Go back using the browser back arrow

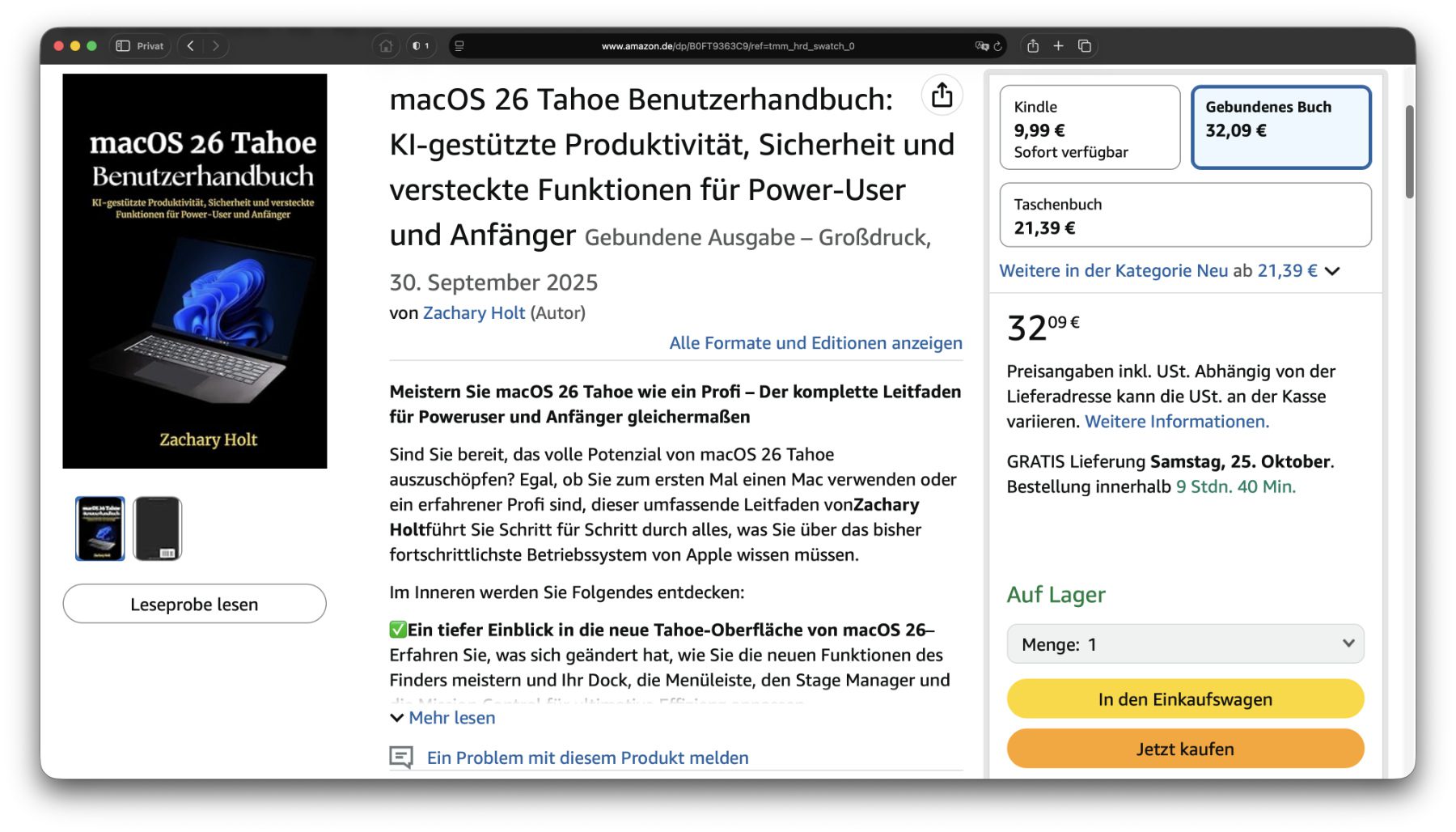[x=191, y=46]
